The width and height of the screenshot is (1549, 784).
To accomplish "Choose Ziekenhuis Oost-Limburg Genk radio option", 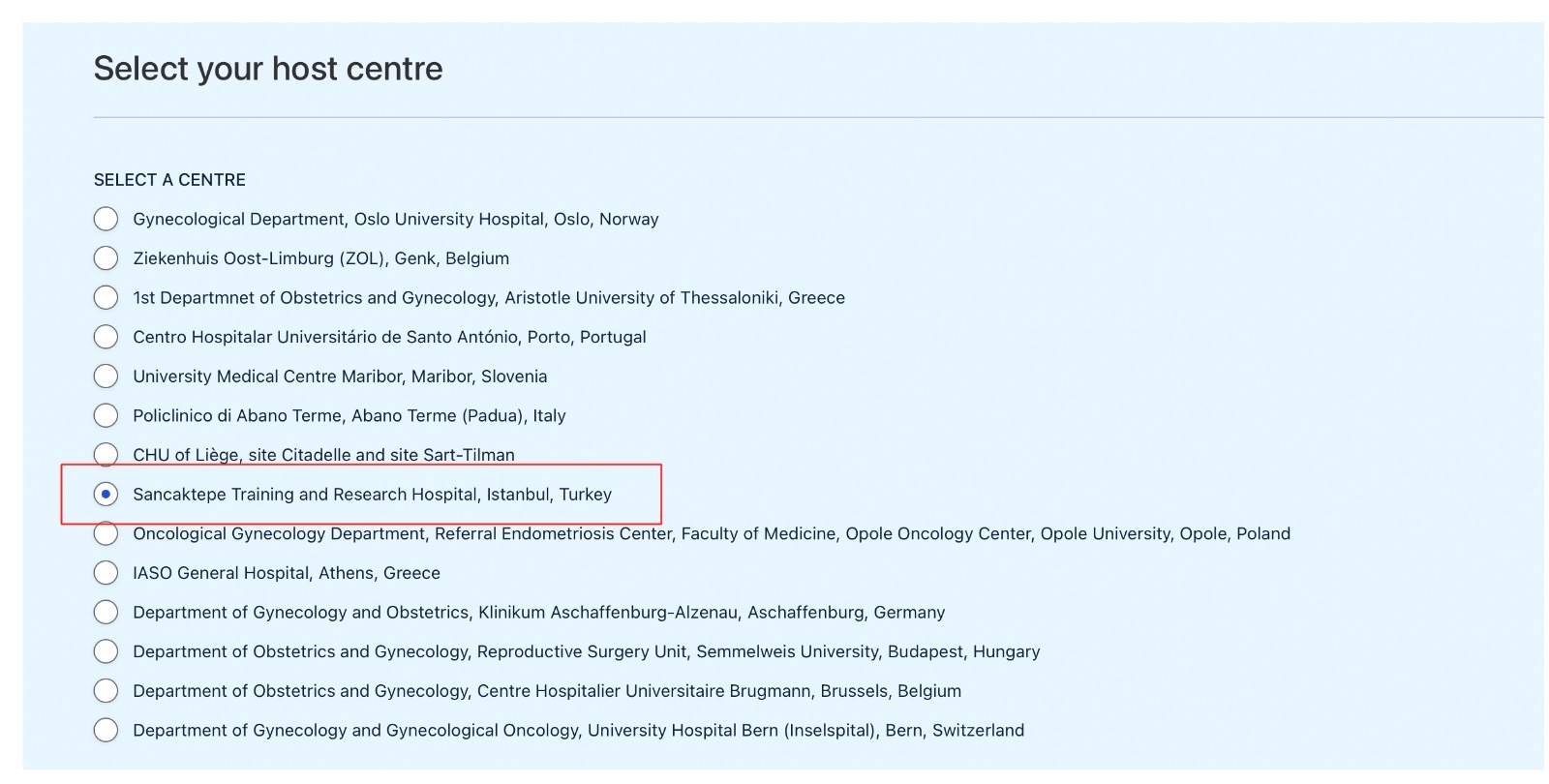I will [x=106, y=258].
